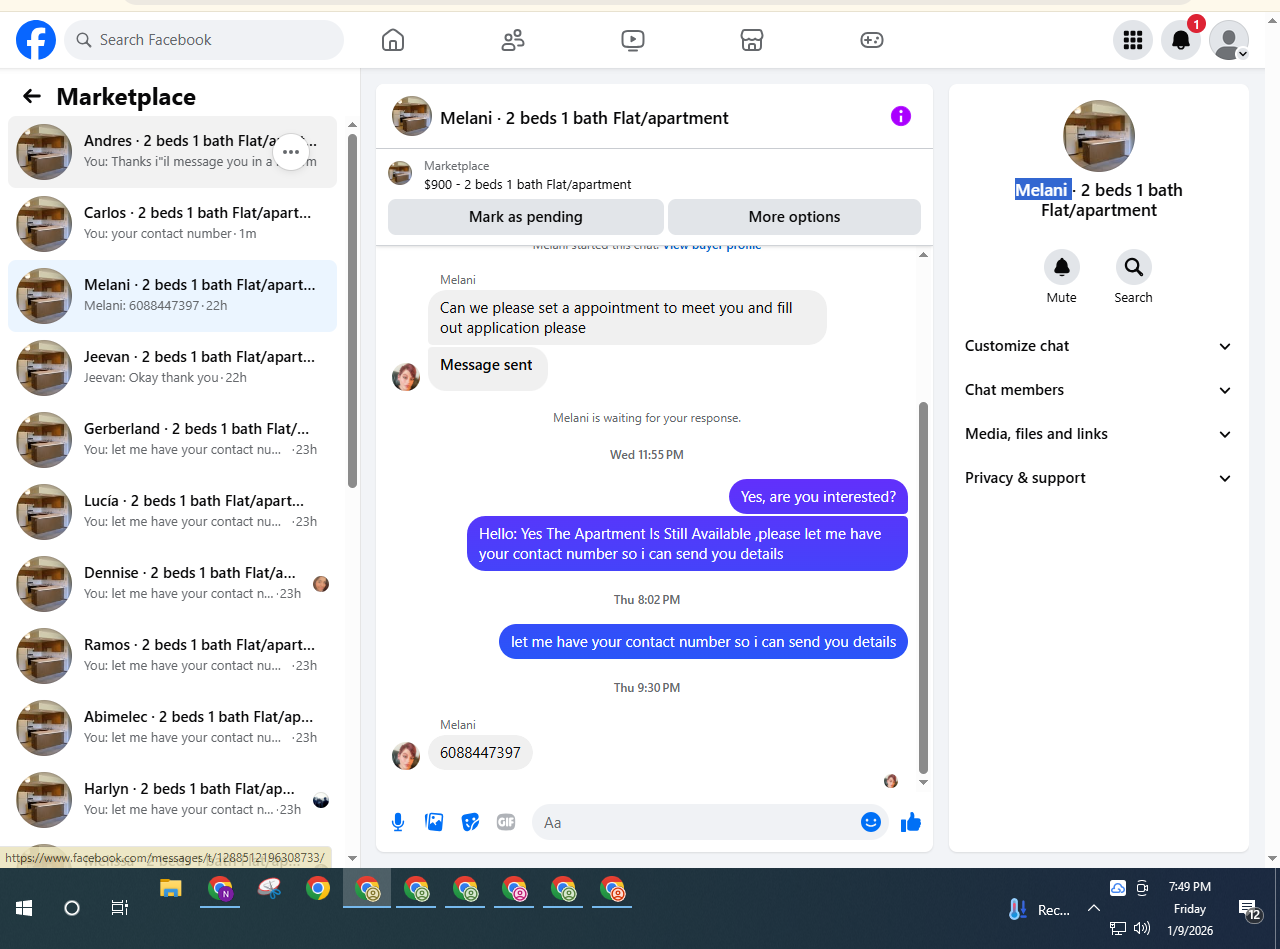Open Task View on taskbar
This screenshot has width=1280, height=949.
(120, 908)
